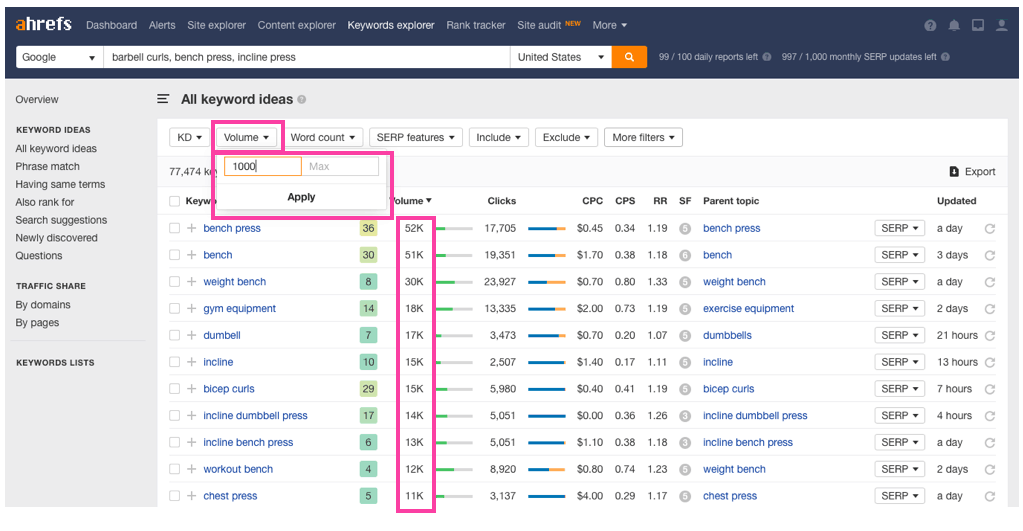This screenshot has height=531, width=1023.
Task: Open the Word count filter dropdown
Action: [x=322, y=138]
